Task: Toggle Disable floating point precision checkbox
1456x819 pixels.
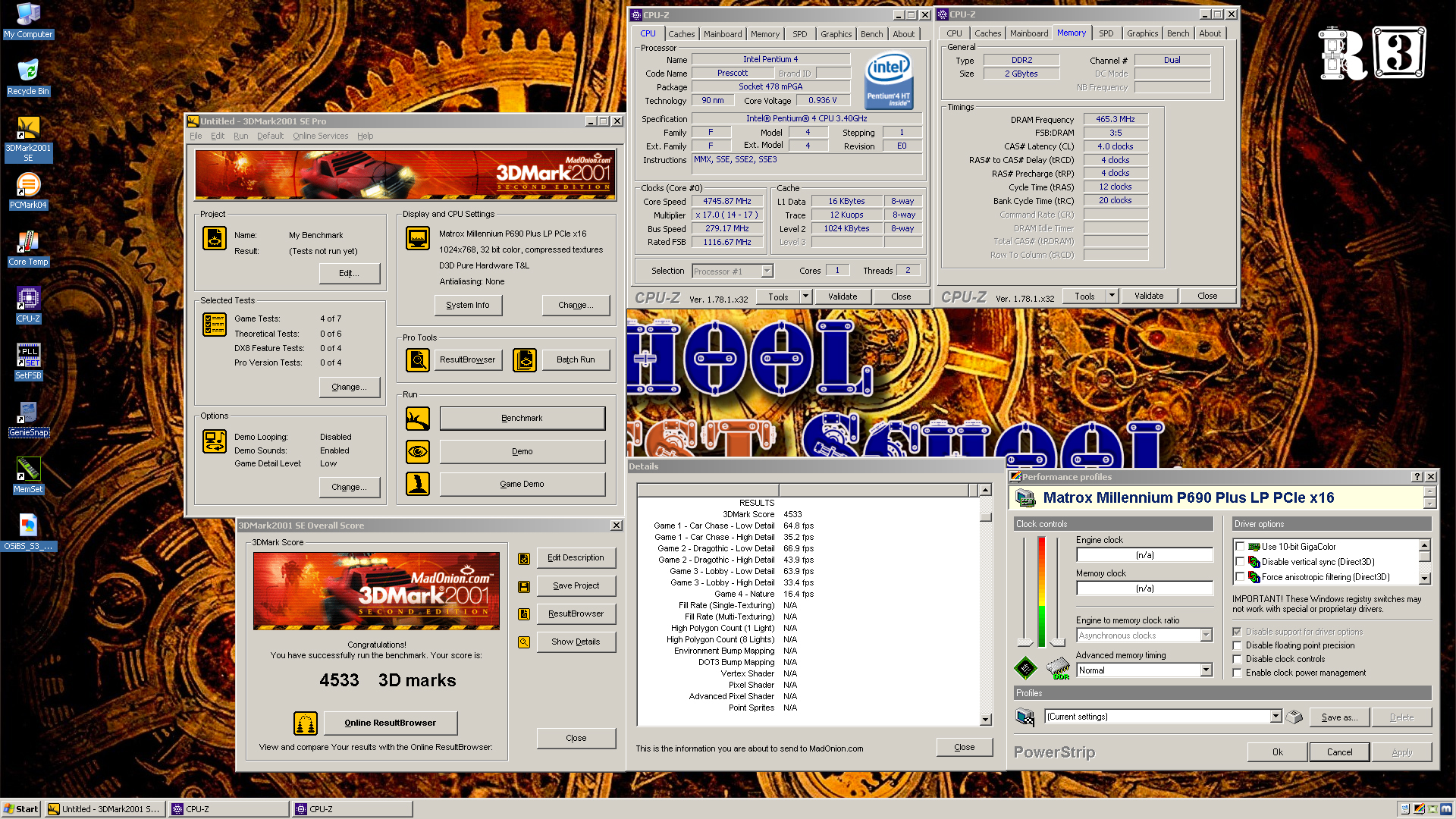Action: coord(1238,645)
